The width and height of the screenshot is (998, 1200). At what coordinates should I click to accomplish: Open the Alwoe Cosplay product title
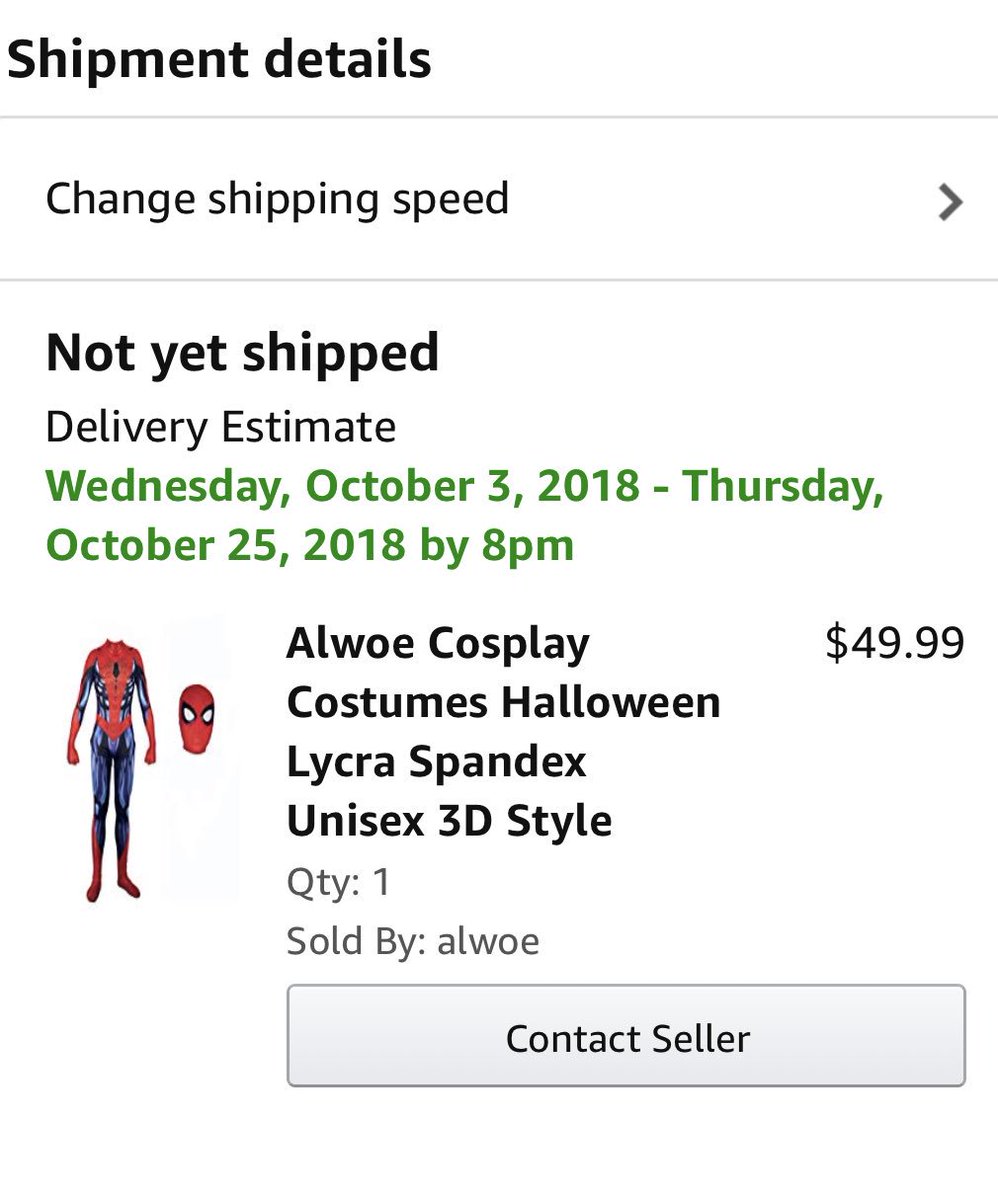tap(437, 644)
